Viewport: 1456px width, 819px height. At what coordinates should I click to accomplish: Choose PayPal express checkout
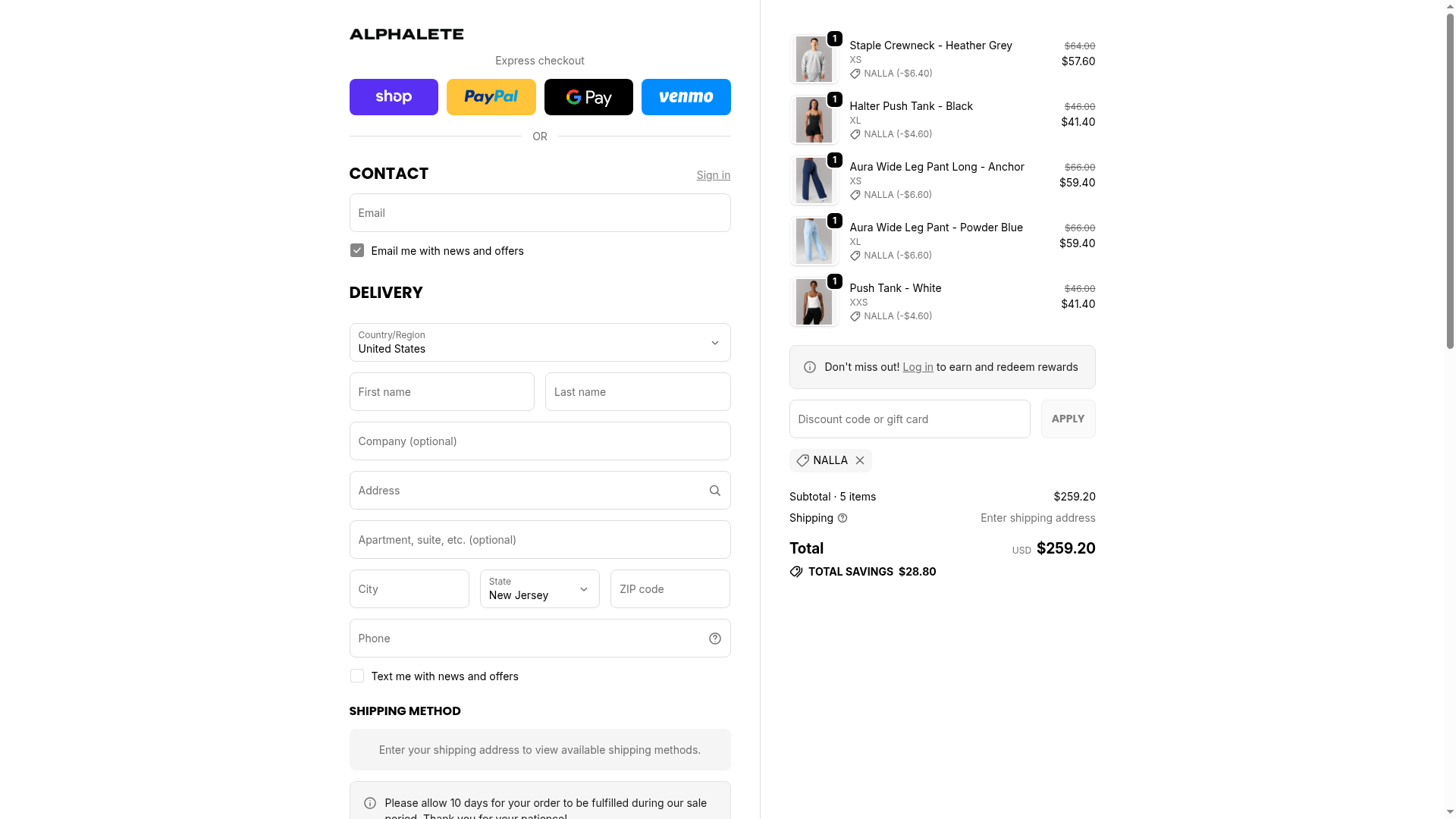491,97
